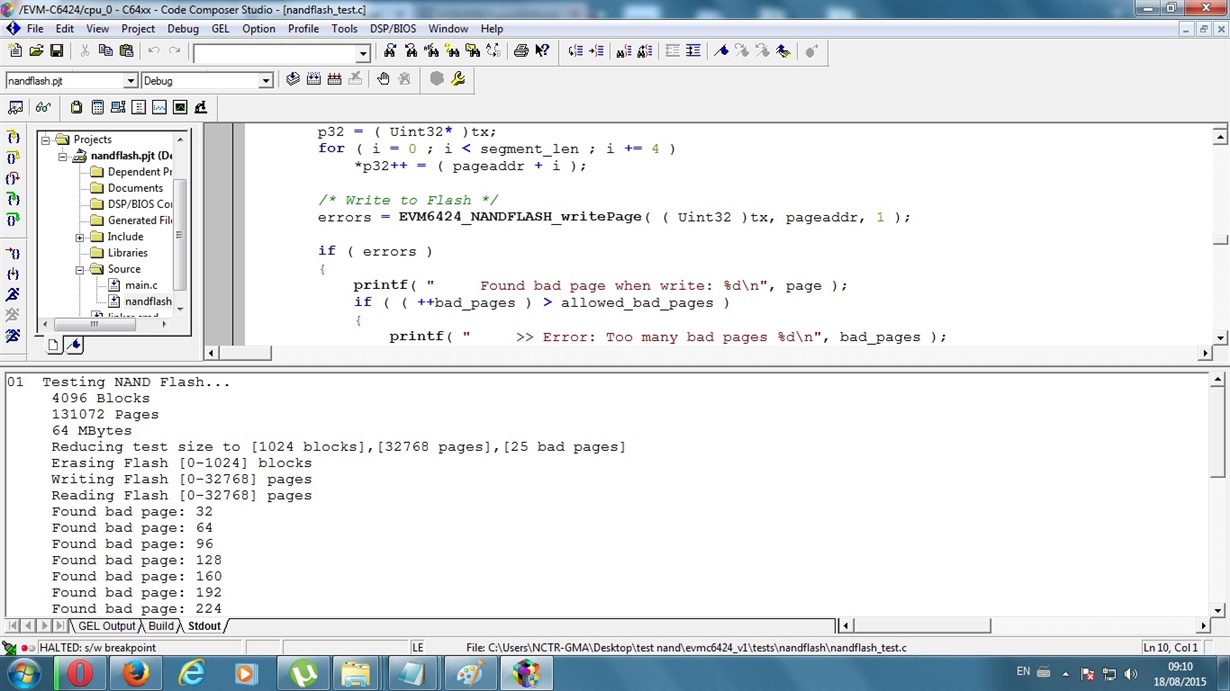
Task: Open the Profile menu
Action: click(x=303, y=29)
